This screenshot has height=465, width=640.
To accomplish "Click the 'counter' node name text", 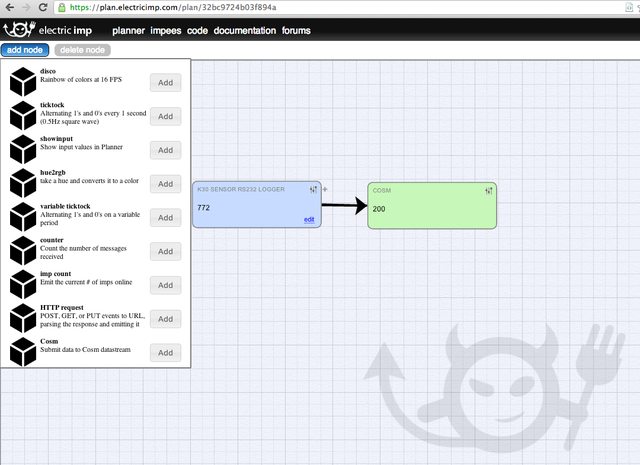I will point(52,240).
